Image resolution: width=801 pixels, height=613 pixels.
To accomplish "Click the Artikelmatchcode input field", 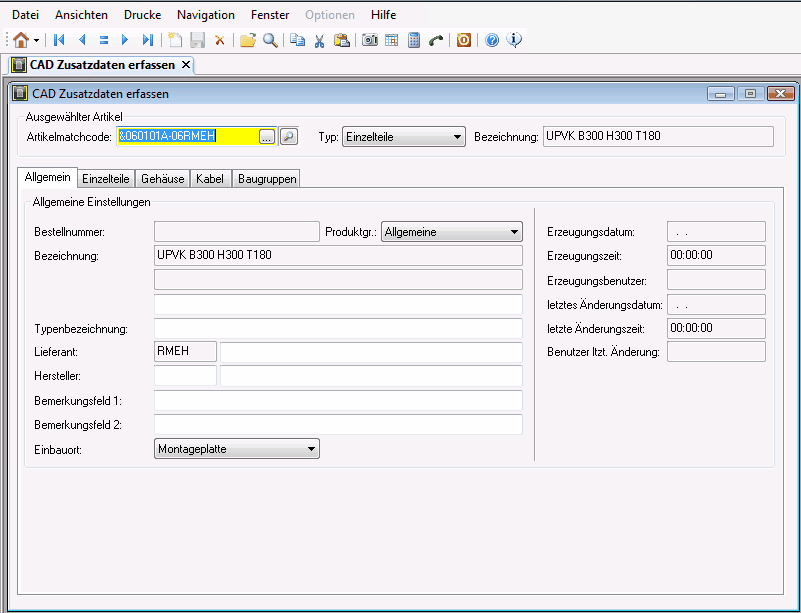I will [x=197, y=136].
